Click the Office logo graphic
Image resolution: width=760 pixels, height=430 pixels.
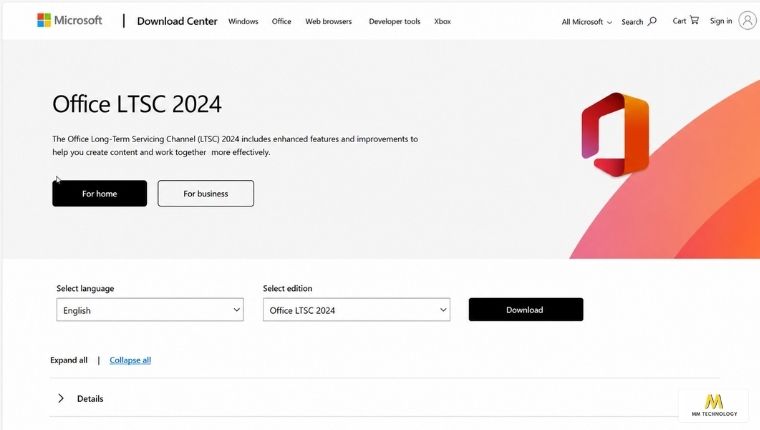(x=615, y=134)
